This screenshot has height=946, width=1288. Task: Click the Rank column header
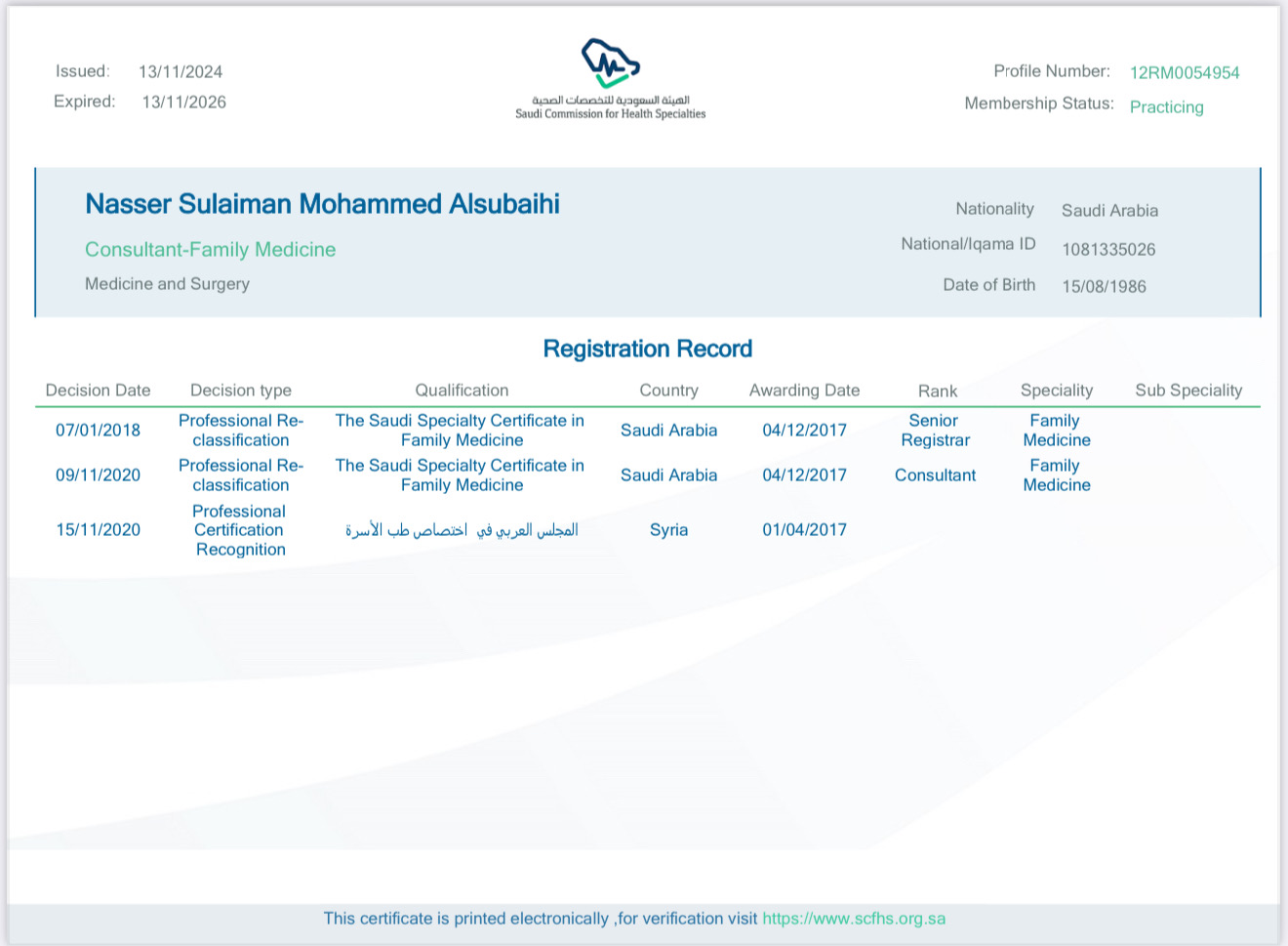(937, 391)
